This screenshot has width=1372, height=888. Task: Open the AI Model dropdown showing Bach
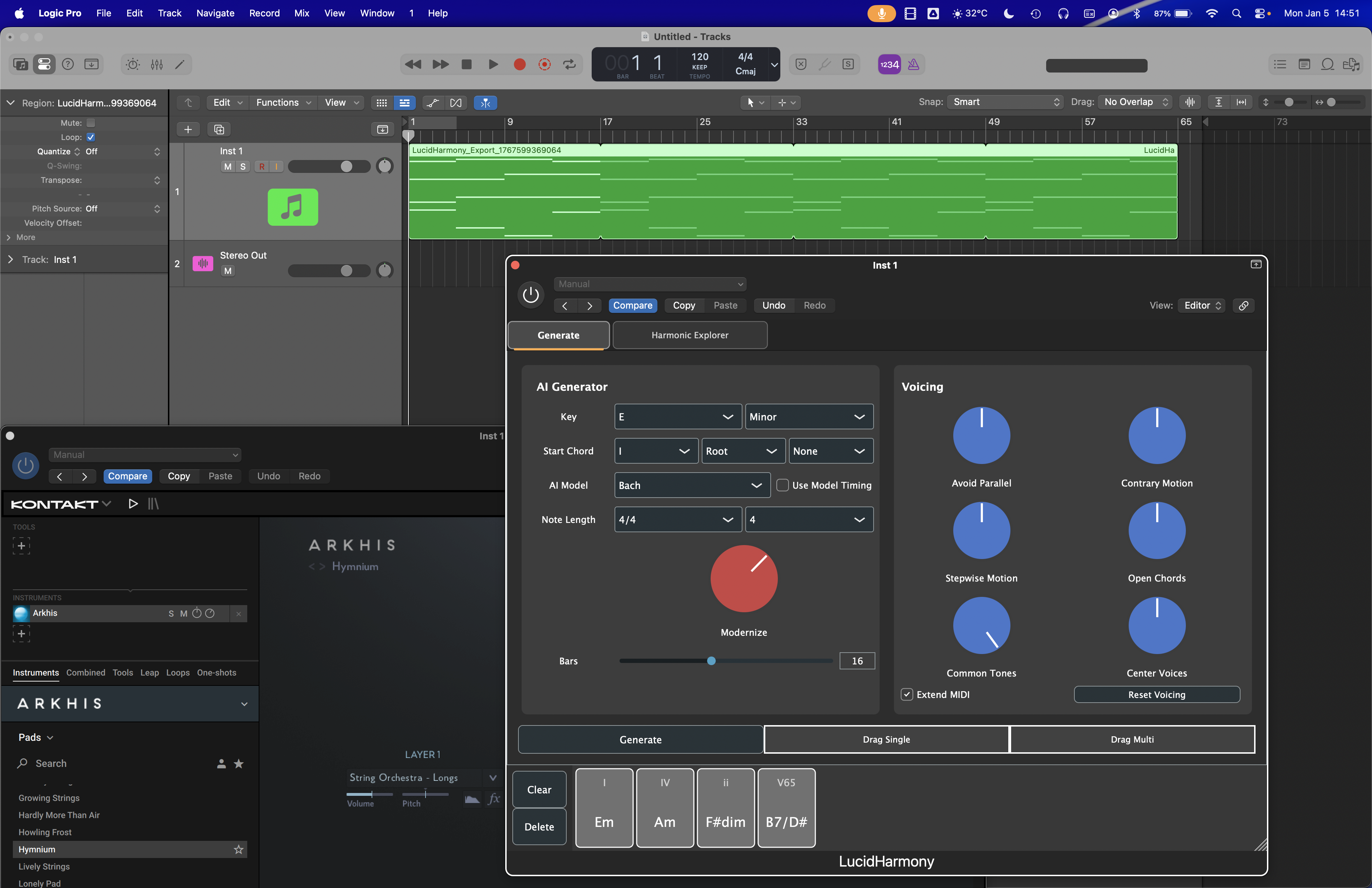click(x=692, y=485)
